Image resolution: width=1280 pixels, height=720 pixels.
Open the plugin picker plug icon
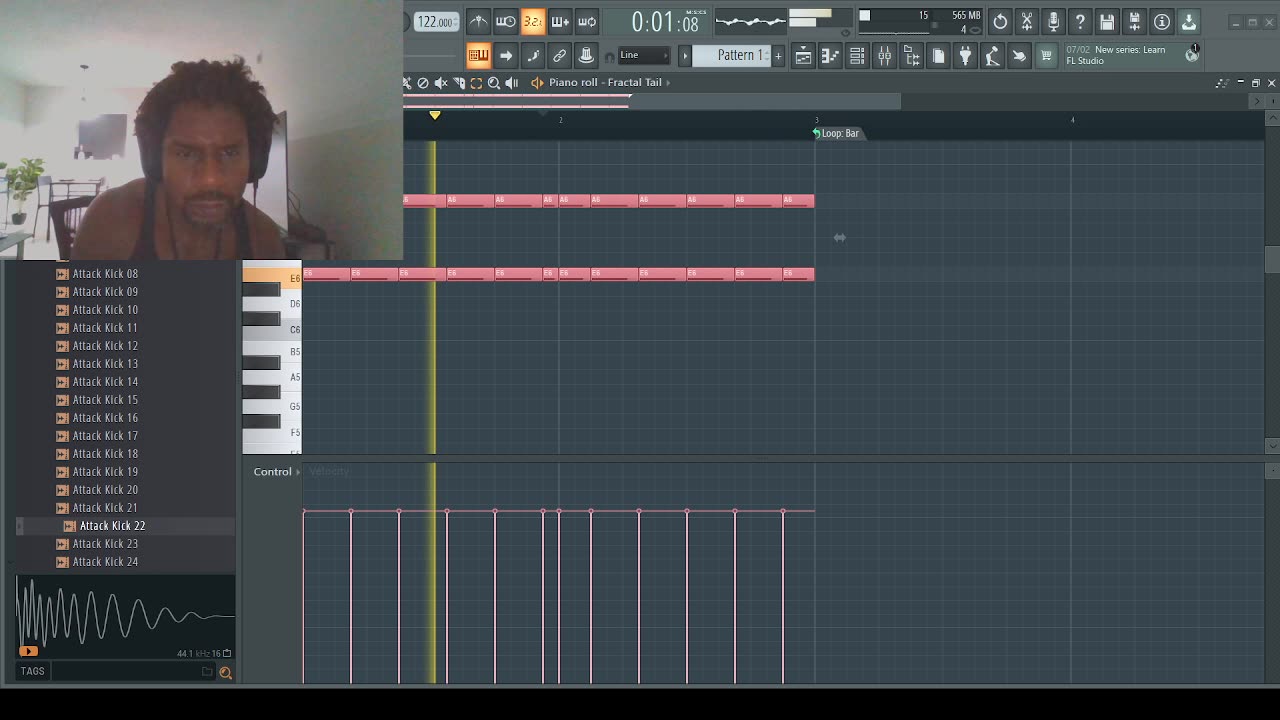point(965,56)
